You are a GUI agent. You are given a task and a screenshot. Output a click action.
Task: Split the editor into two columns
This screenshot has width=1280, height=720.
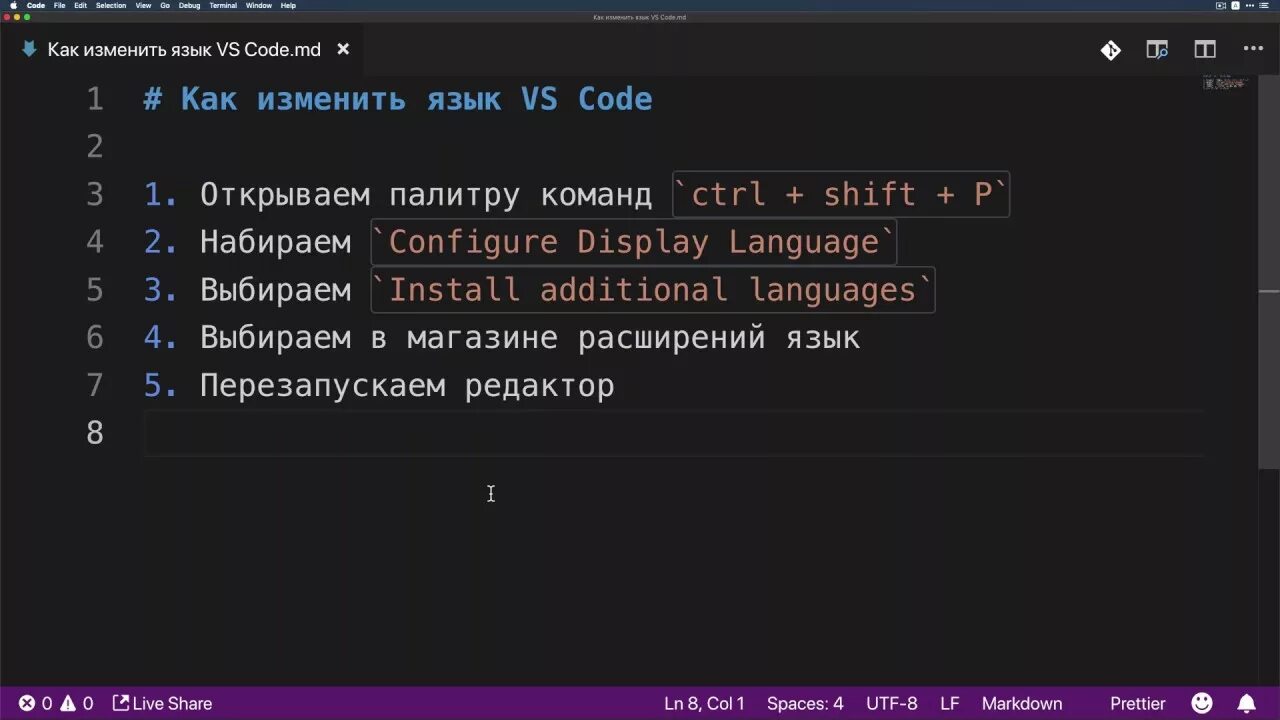(1204, 49)
